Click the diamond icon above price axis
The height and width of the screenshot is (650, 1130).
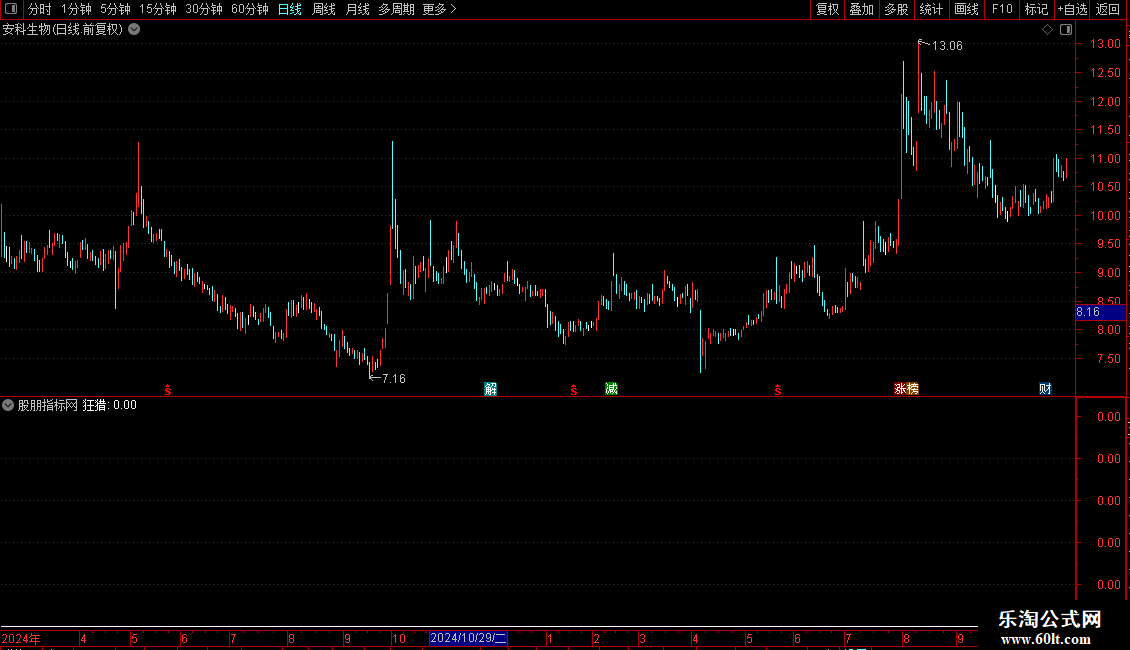[x=1047, y=30]
